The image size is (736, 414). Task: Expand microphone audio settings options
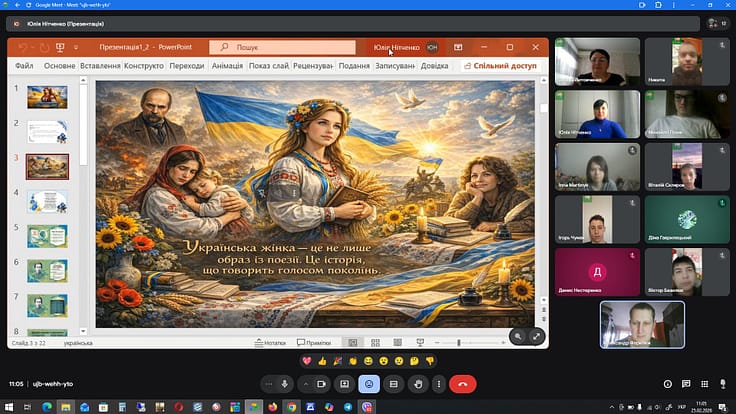pos(269,383)
